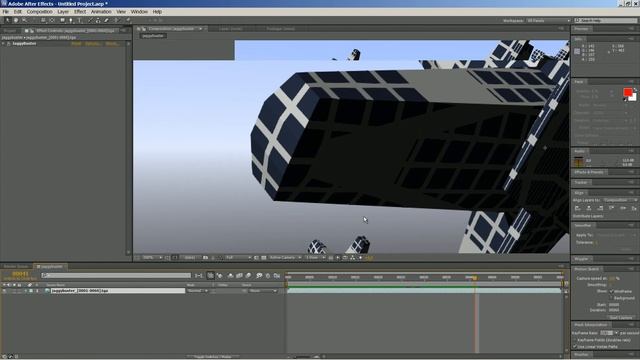The height and width of the screenshot is (360, 640).
Task: Open the layer's Normal blending mode dropdown
Action: [197, 291]
